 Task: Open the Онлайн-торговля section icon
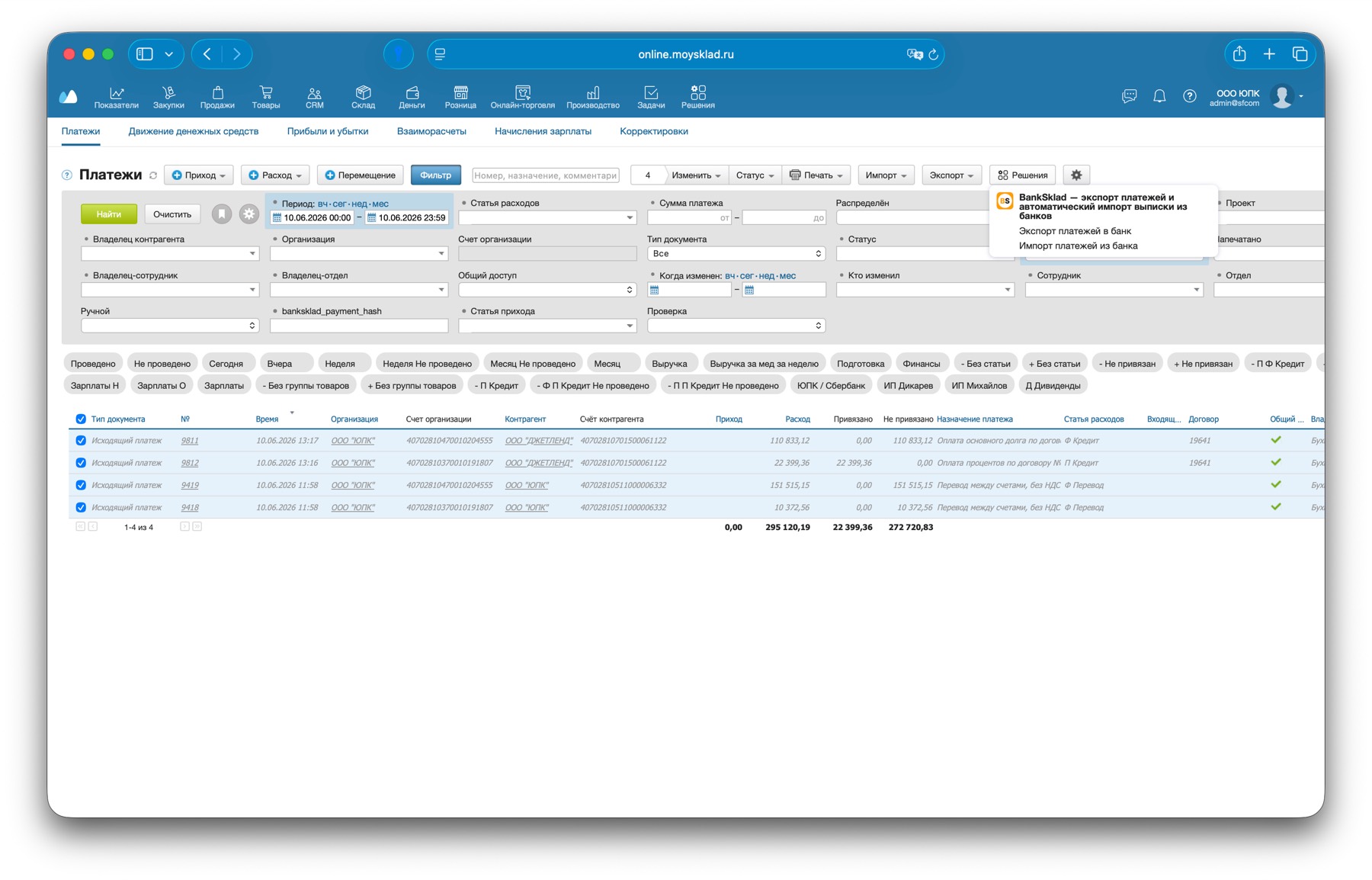click(x=523, y=92)
